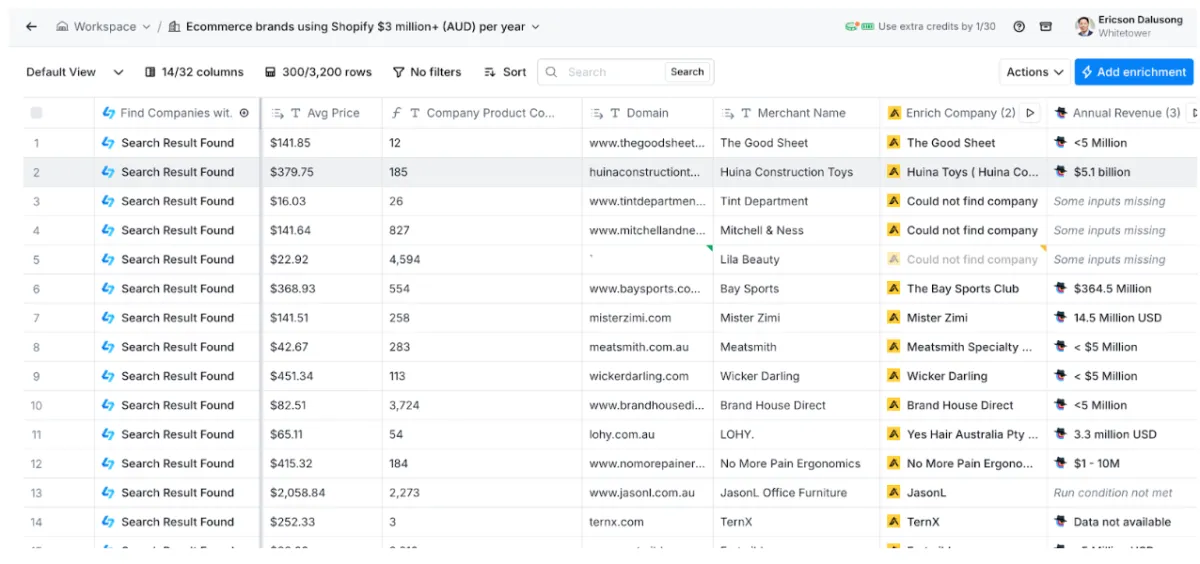The image size is (1200, 564).
Task: Click the $2,058.84 average price cell
Action: (x=321, y=493)
